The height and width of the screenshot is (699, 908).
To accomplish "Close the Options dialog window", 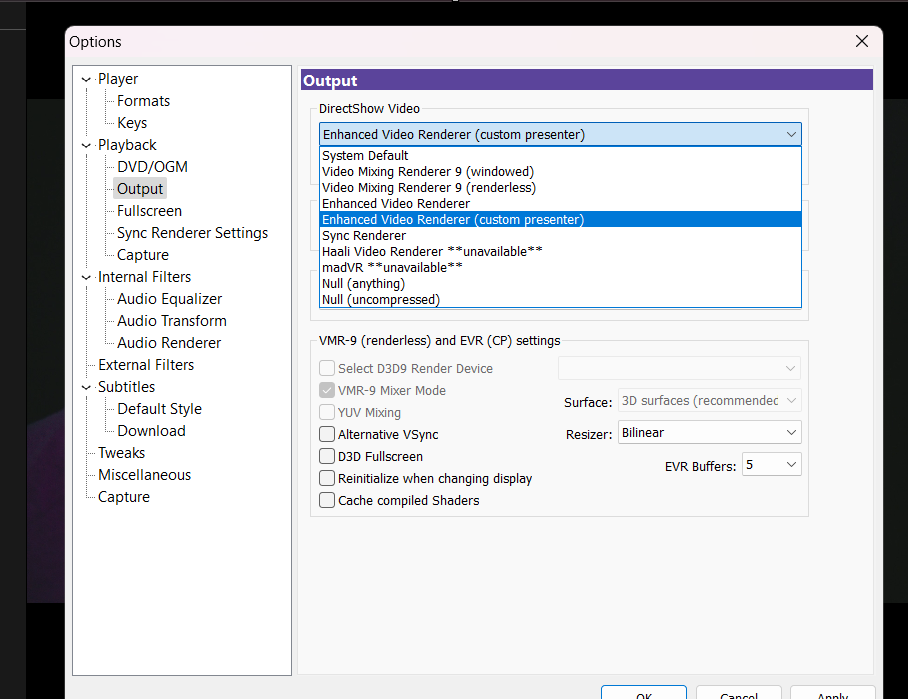I will [861, 41].
